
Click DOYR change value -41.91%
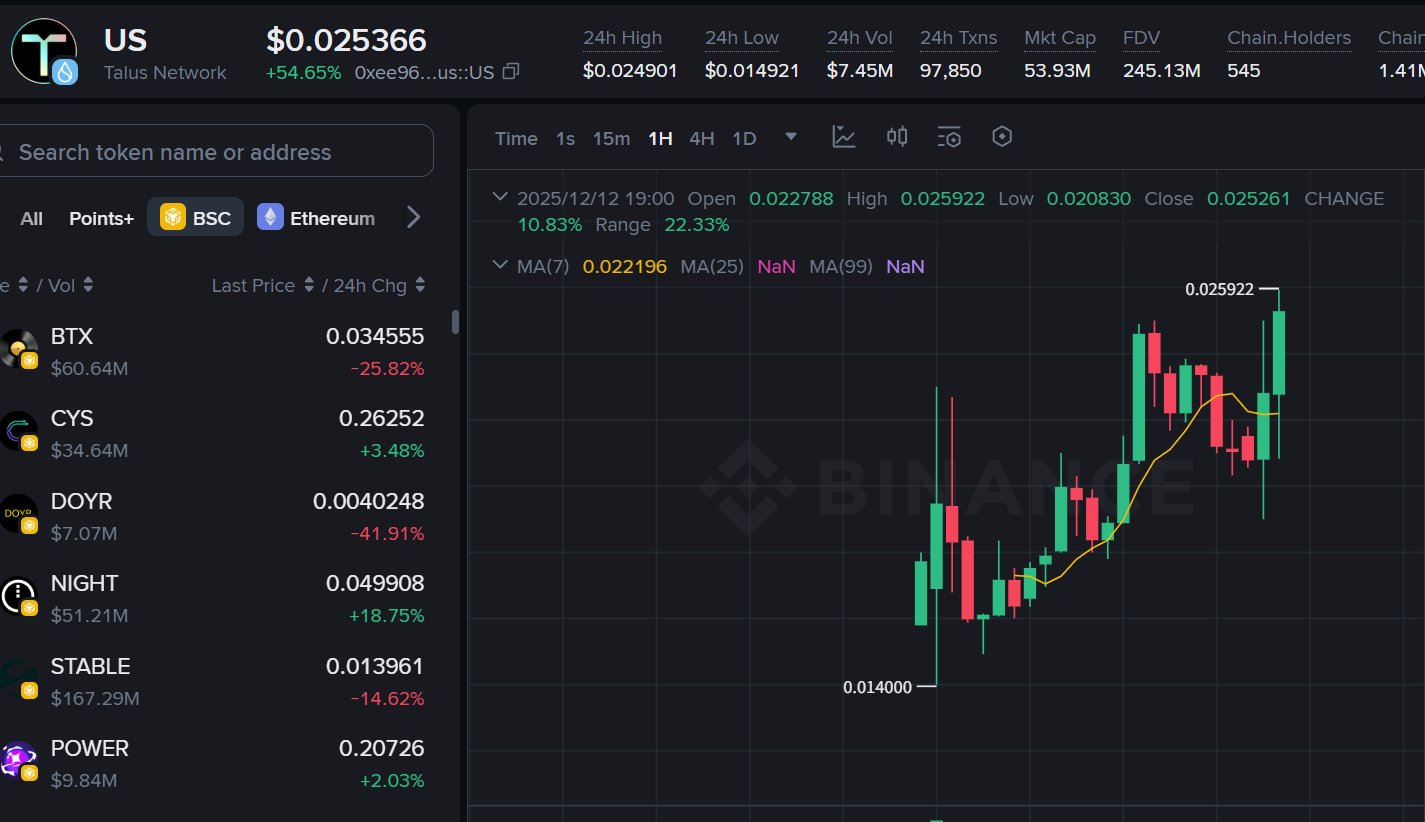pyautogui.click(x=387, y=533)
